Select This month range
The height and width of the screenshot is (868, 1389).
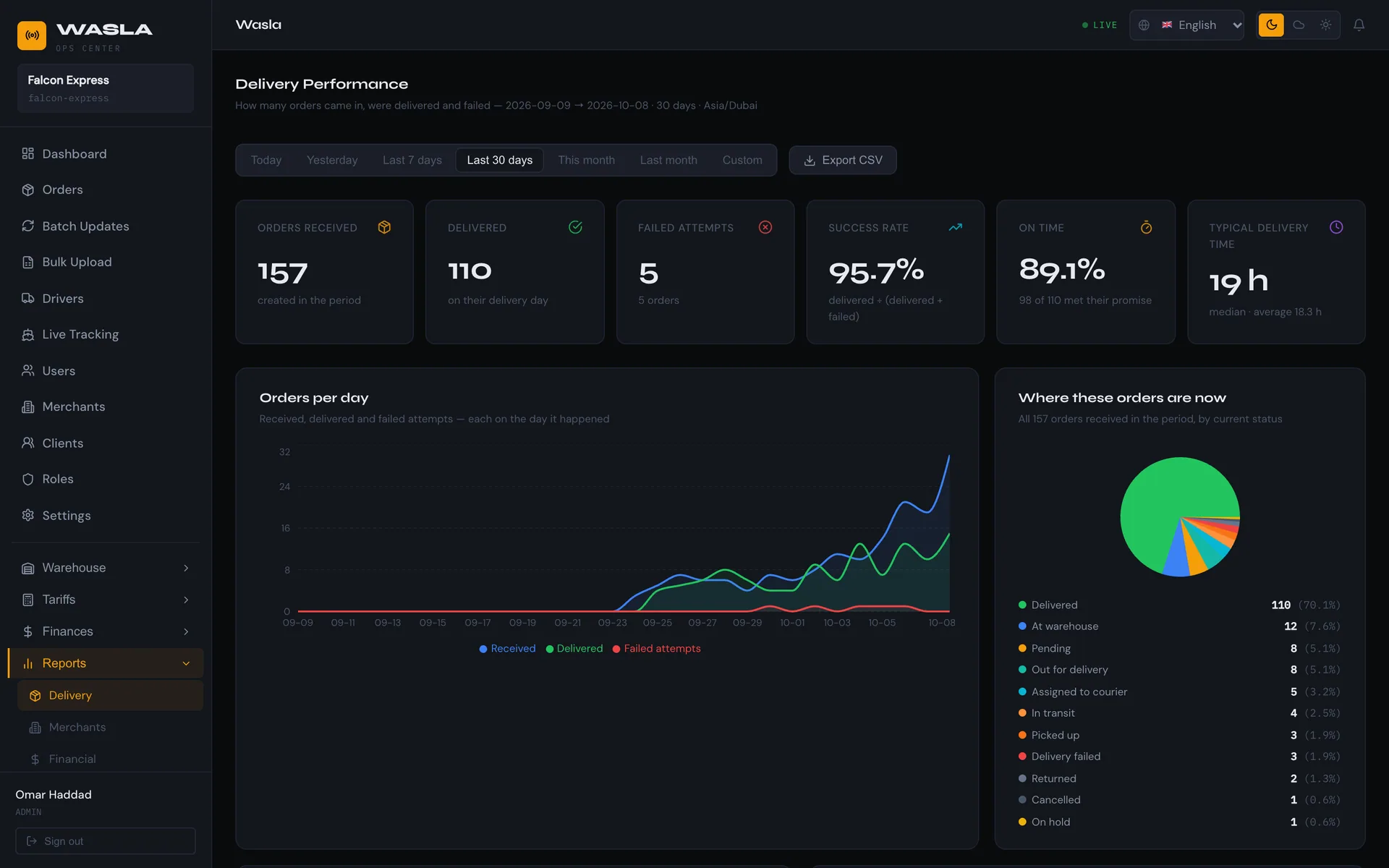click(x=587, y=160)
